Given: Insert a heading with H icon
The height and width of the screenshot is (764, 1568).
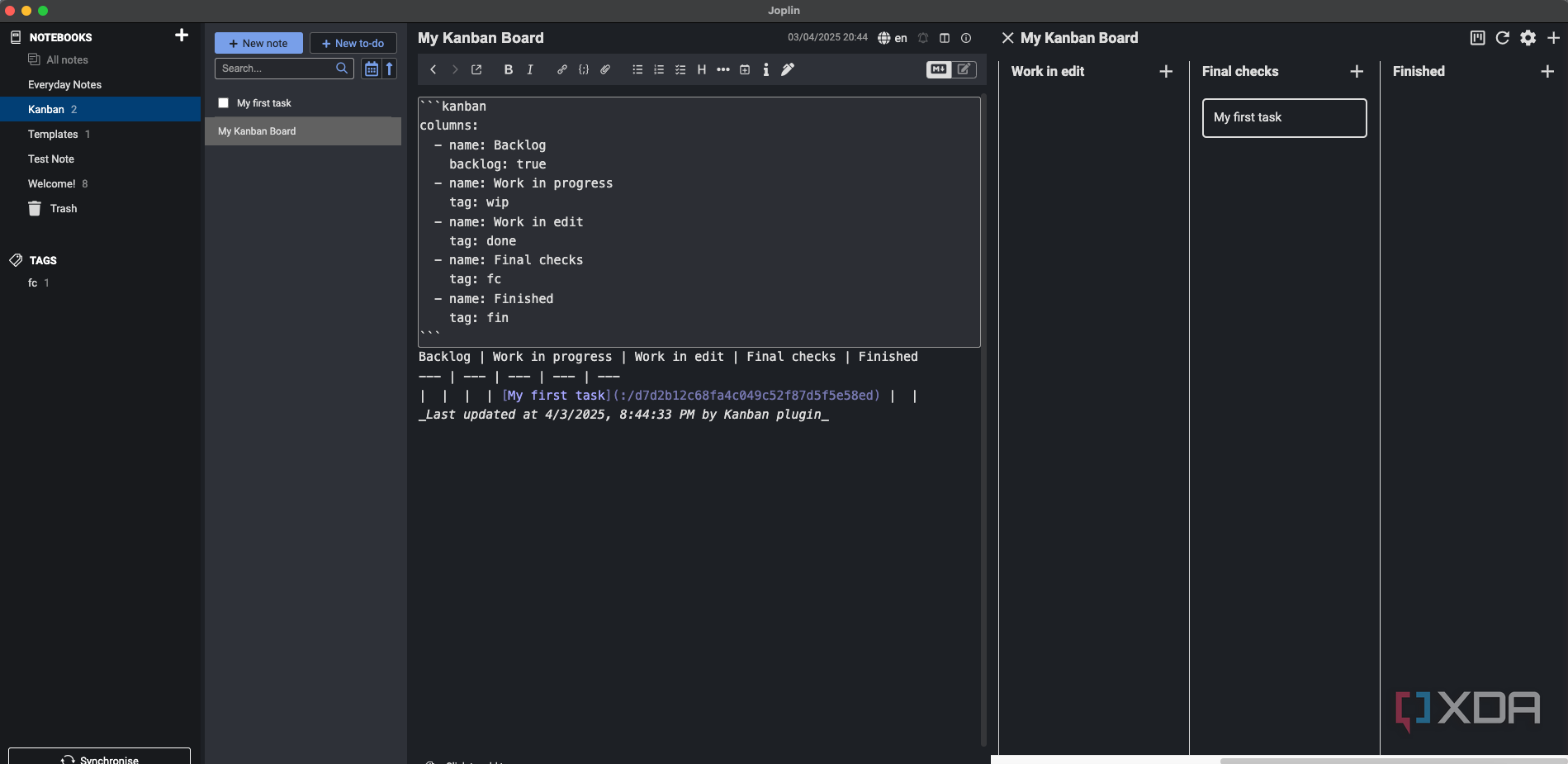Looking at the screenshot, I should coord(702,70).
